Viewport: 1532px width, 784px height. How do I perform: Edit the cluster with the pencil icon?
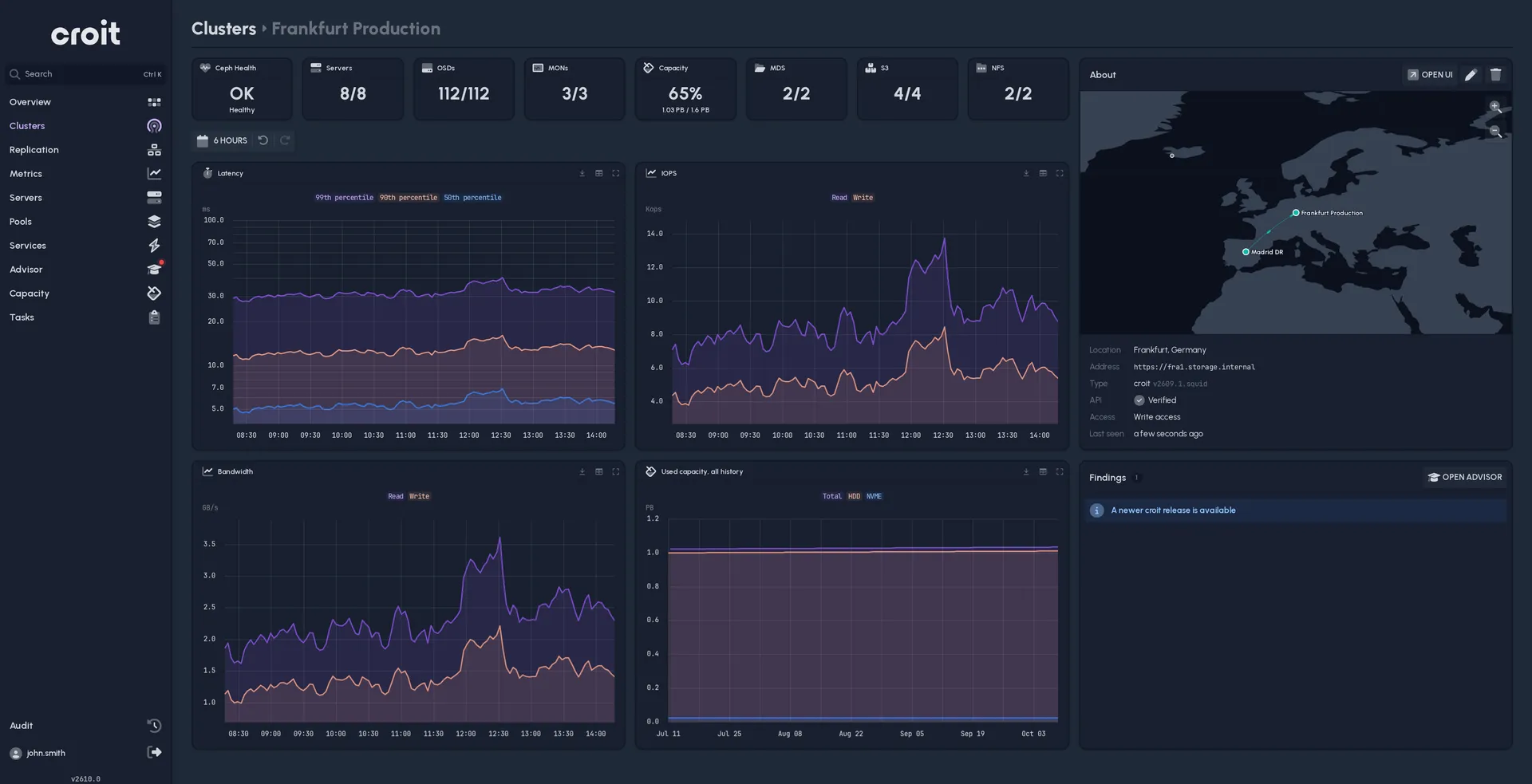1471,75
